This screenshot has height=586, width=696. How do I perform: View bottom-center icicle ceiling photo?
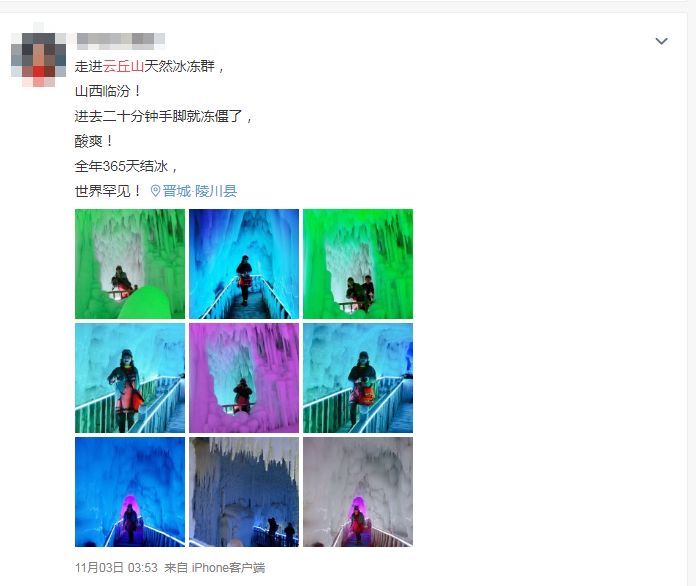(x=244, y=492)
